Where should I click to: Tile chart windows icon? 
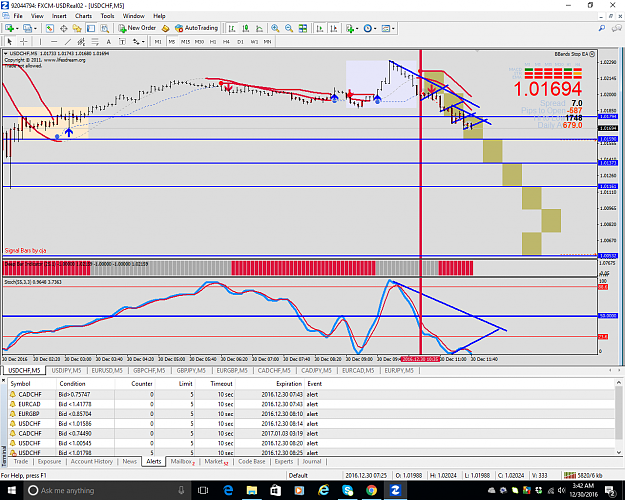click(x=303, y=28)
